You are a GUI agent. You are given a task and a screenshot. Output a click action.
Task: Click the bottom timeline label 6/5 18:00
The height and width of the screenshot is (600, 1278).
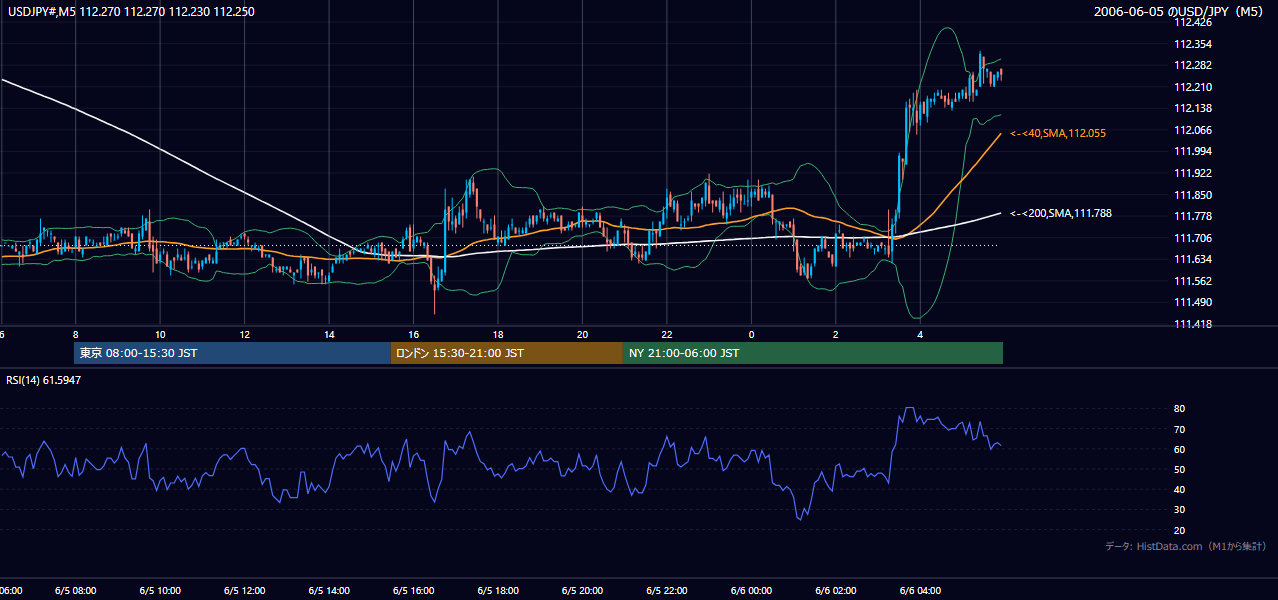point(498,590)
